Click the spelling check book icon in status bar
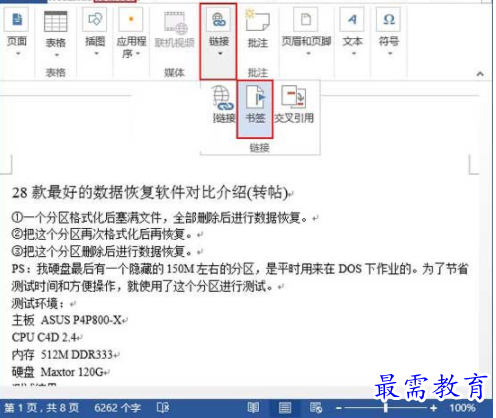The image size is (496, 418). [163, 407]
